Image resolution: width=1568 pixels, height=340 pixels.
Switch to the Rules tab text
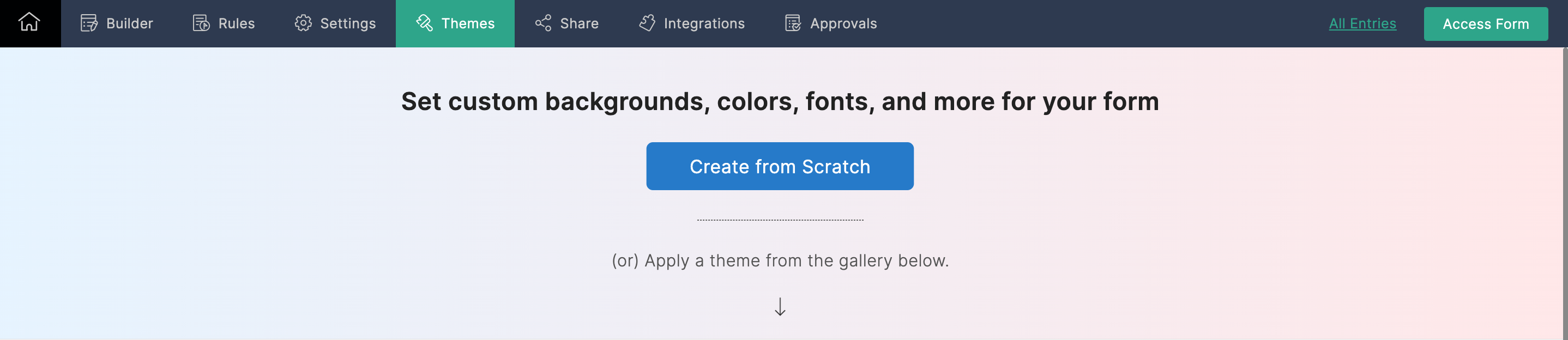(236, 23)
